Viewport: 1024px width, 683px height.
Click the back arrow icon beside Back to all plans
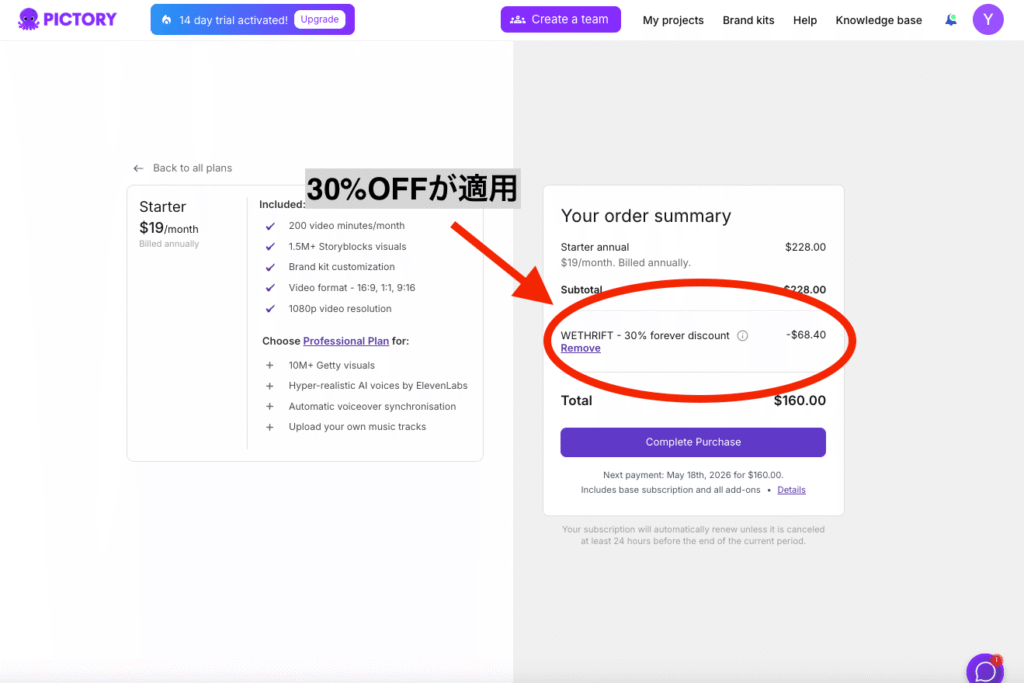(138, 168)
